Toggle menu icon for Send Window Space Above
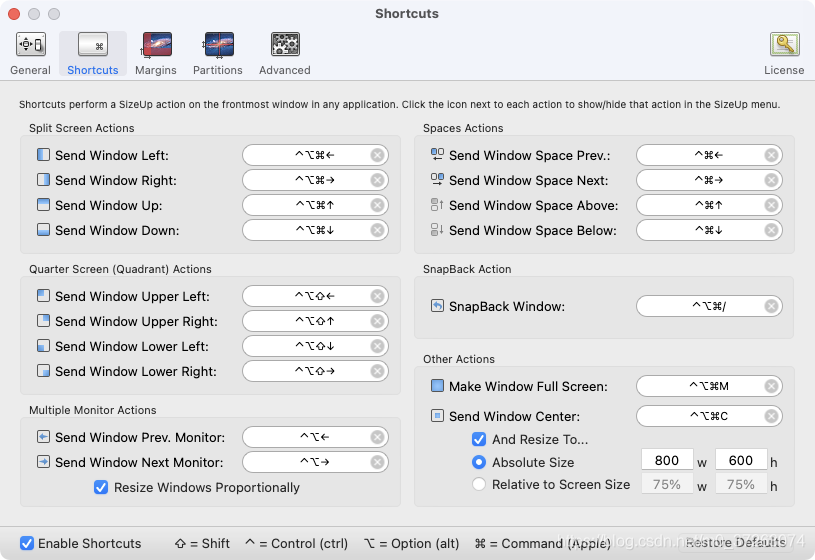This screenshot has width=815, height=560. [437, 205]
